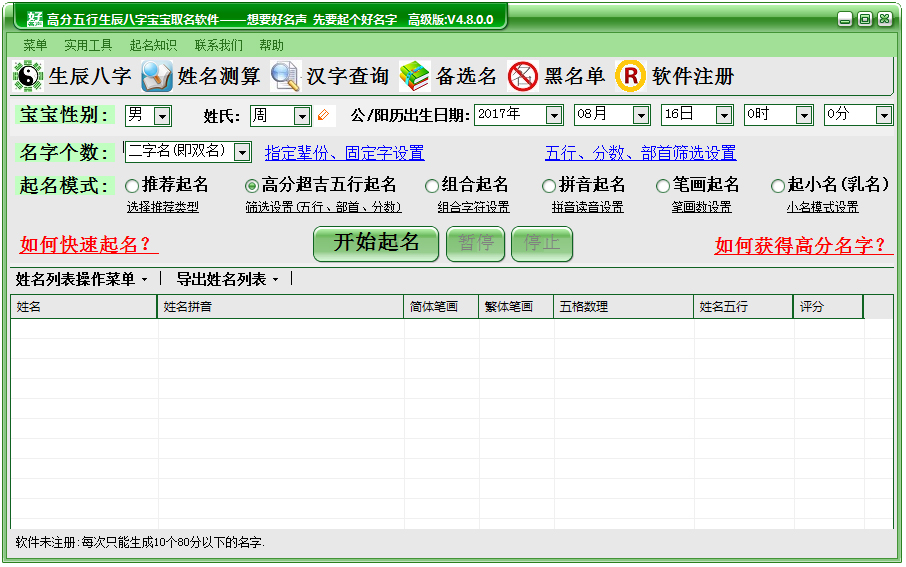Click the 暂停 pause button
This screenshot has width=906, height=567.
click(x=476, y=243)
